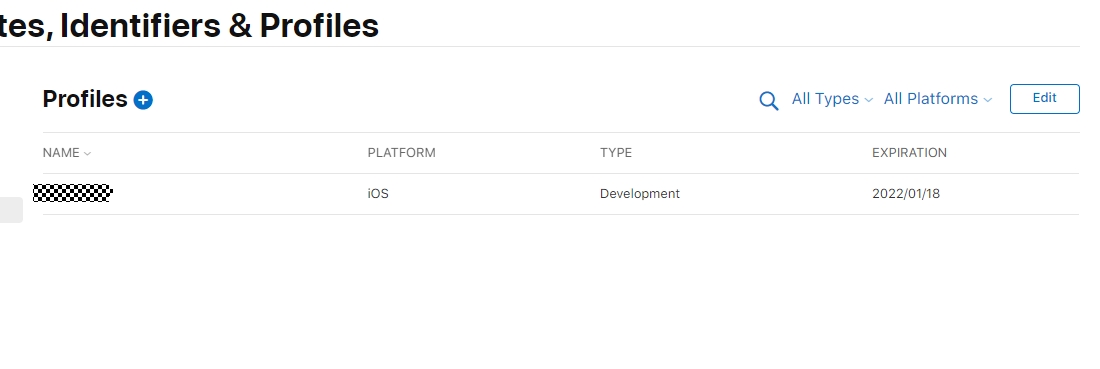Open the All Platforms filter dropdown
The image size is (1100, 369).
[x=938, y=99]
